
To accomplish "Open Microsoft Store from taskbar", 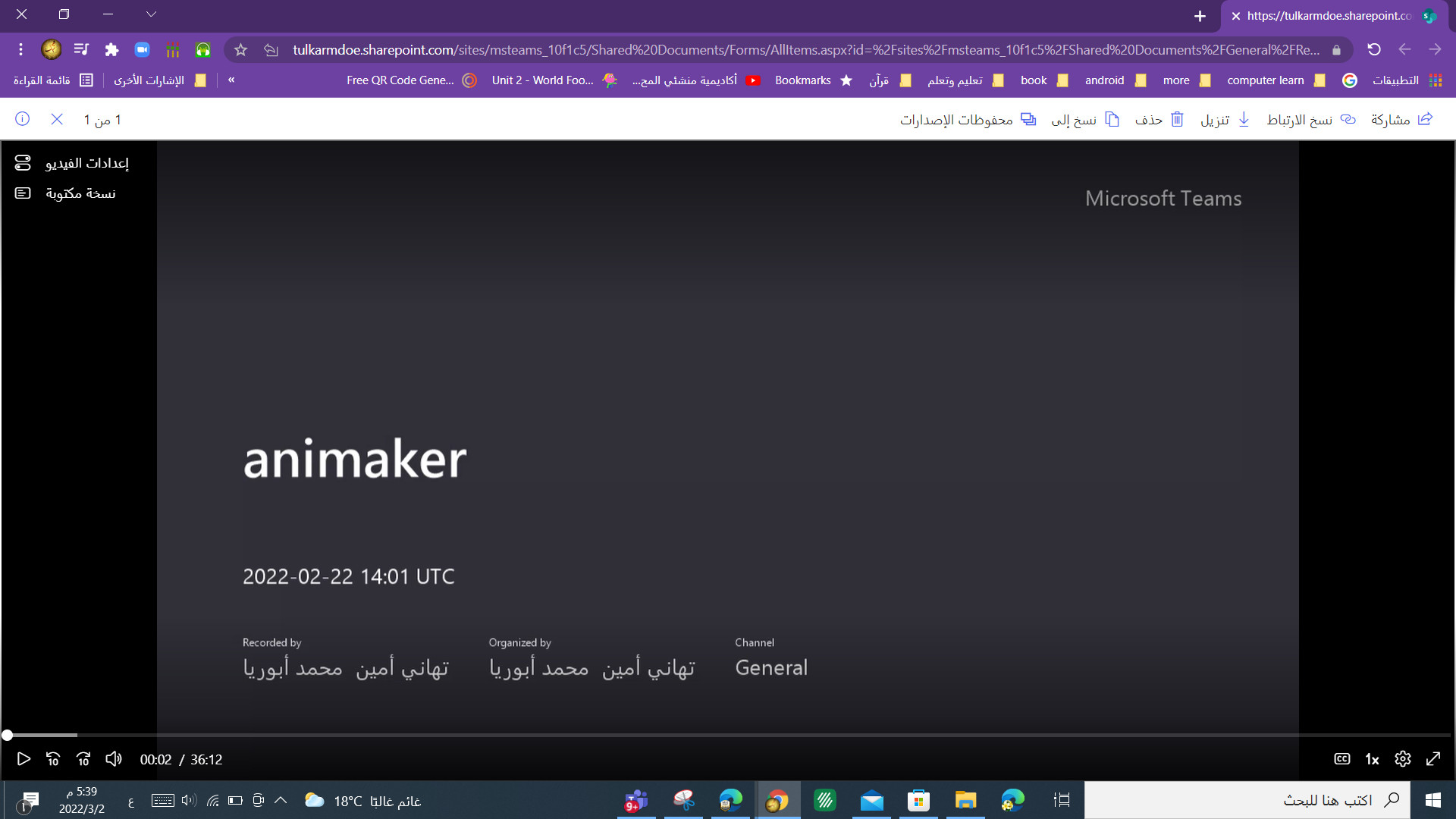I will tap(918, 800).
